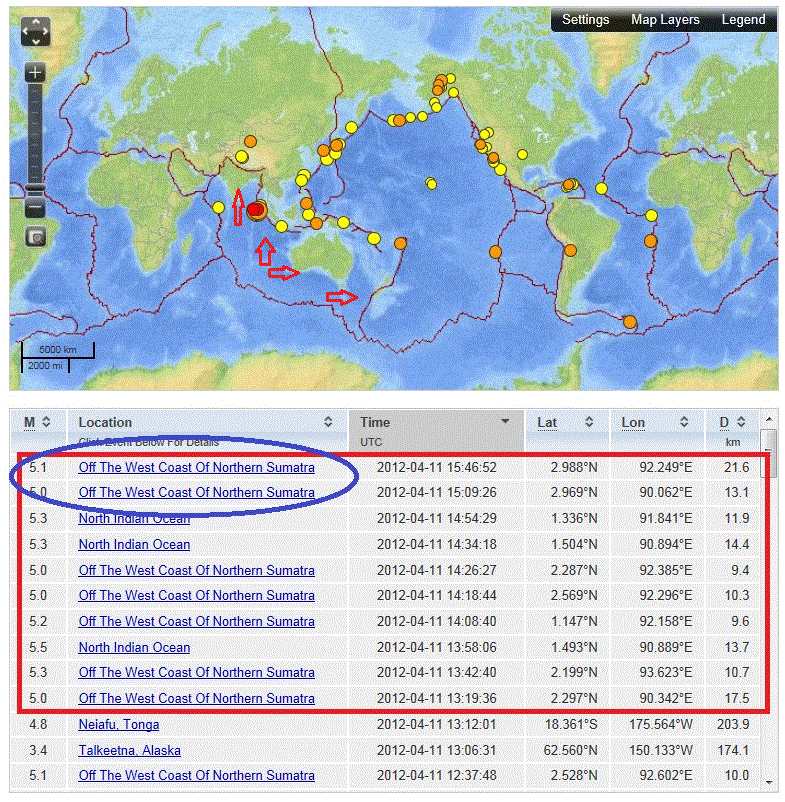Sort longitude using the Lon column arrows
Screen dimensions: 785x802
(x=685, y=423)
